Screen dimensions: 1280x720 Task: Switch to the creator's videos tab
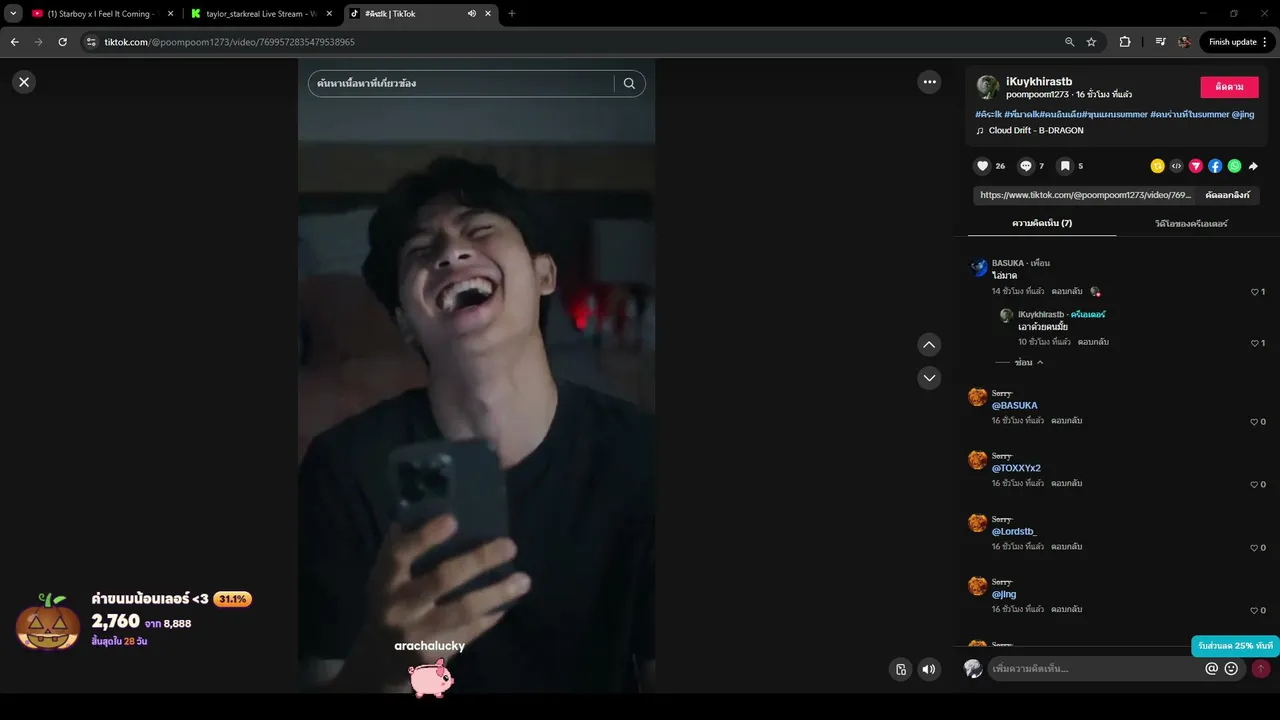(x=1191, y=223)
